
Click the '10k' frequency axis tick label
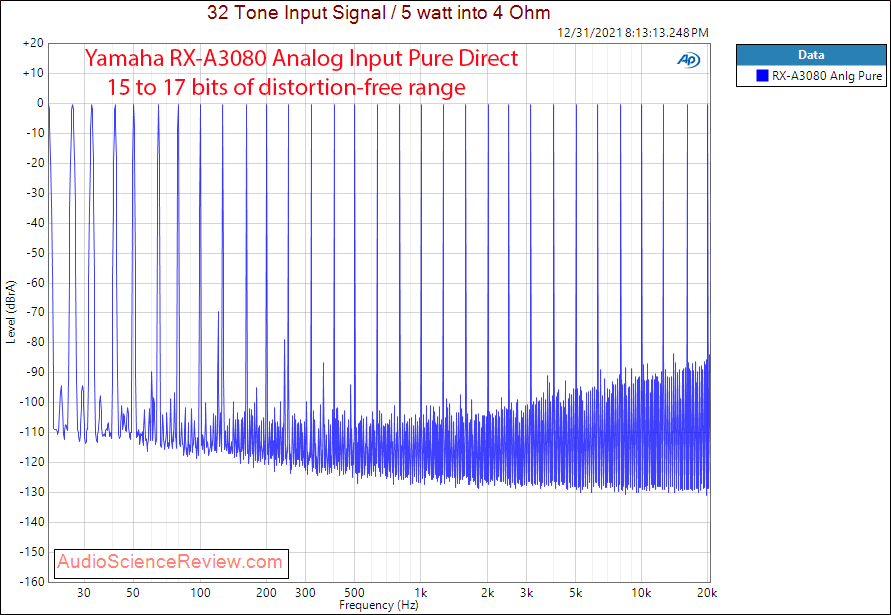pyautogui.click(x=641, y=593)
